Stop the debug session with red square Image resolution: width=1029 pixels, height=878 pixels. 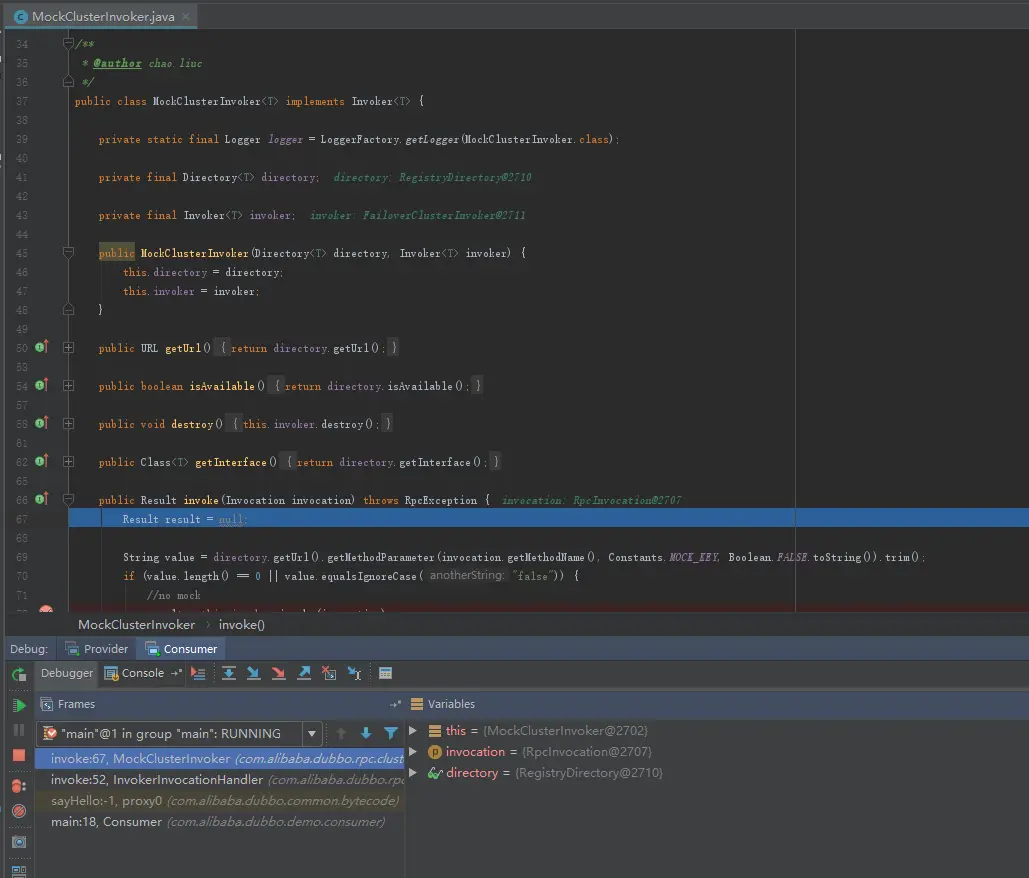tap(19, 755)
